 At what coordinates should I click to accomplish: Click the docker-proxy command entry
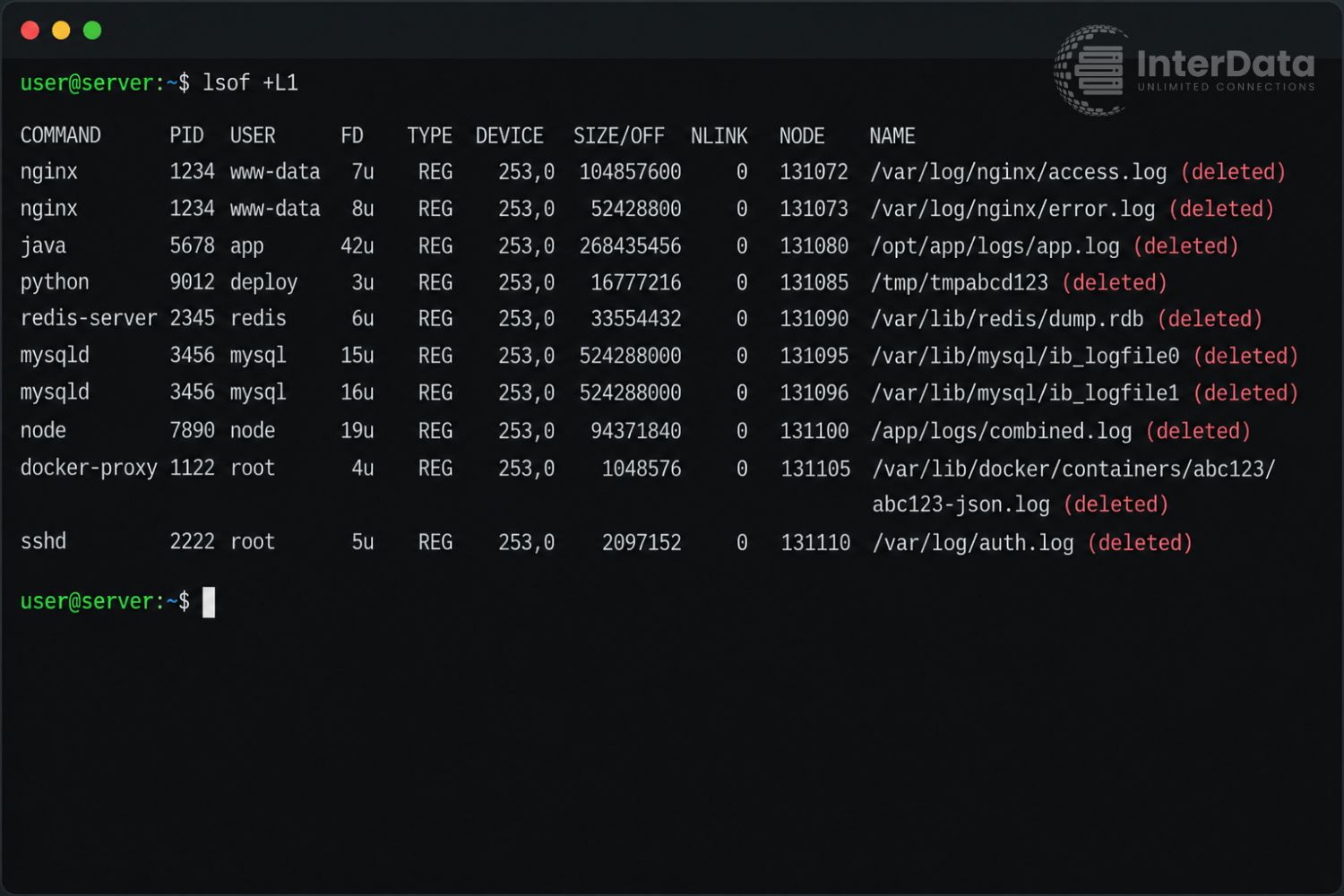point(89,468)
